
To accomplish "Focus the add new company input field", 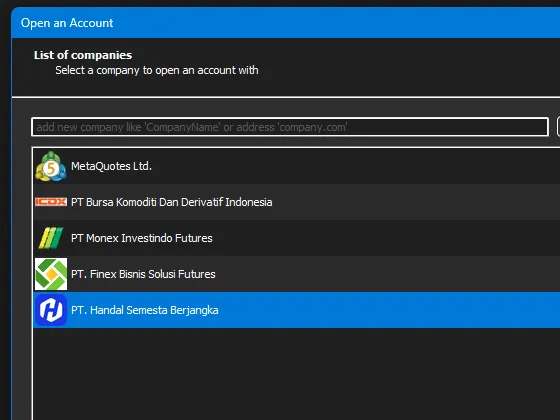I will point(290,127).
